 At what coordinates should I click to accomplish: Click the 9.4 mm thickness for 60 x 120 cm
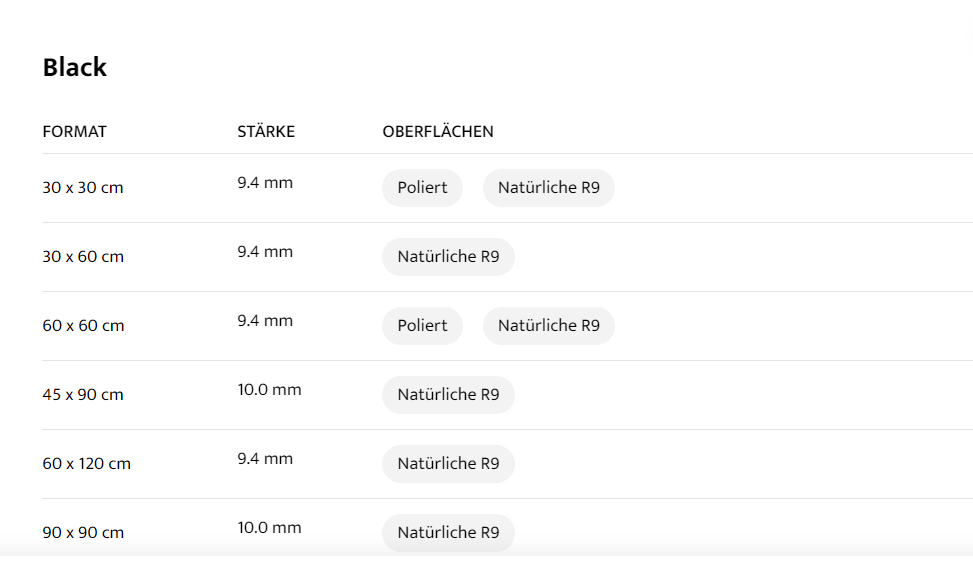(x=265, y=459)
